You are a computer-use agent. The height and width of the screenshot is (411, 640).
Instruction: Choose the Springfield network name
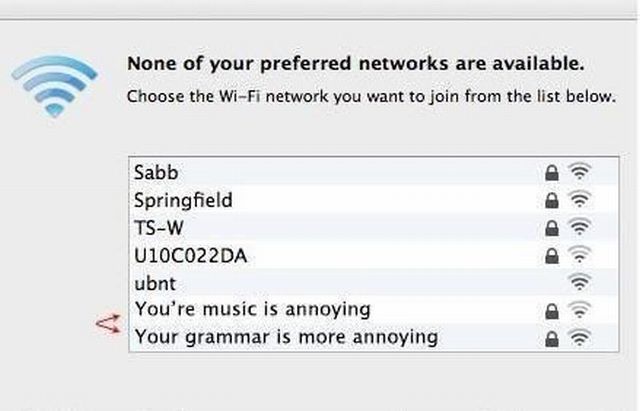(x=182, y=200)
